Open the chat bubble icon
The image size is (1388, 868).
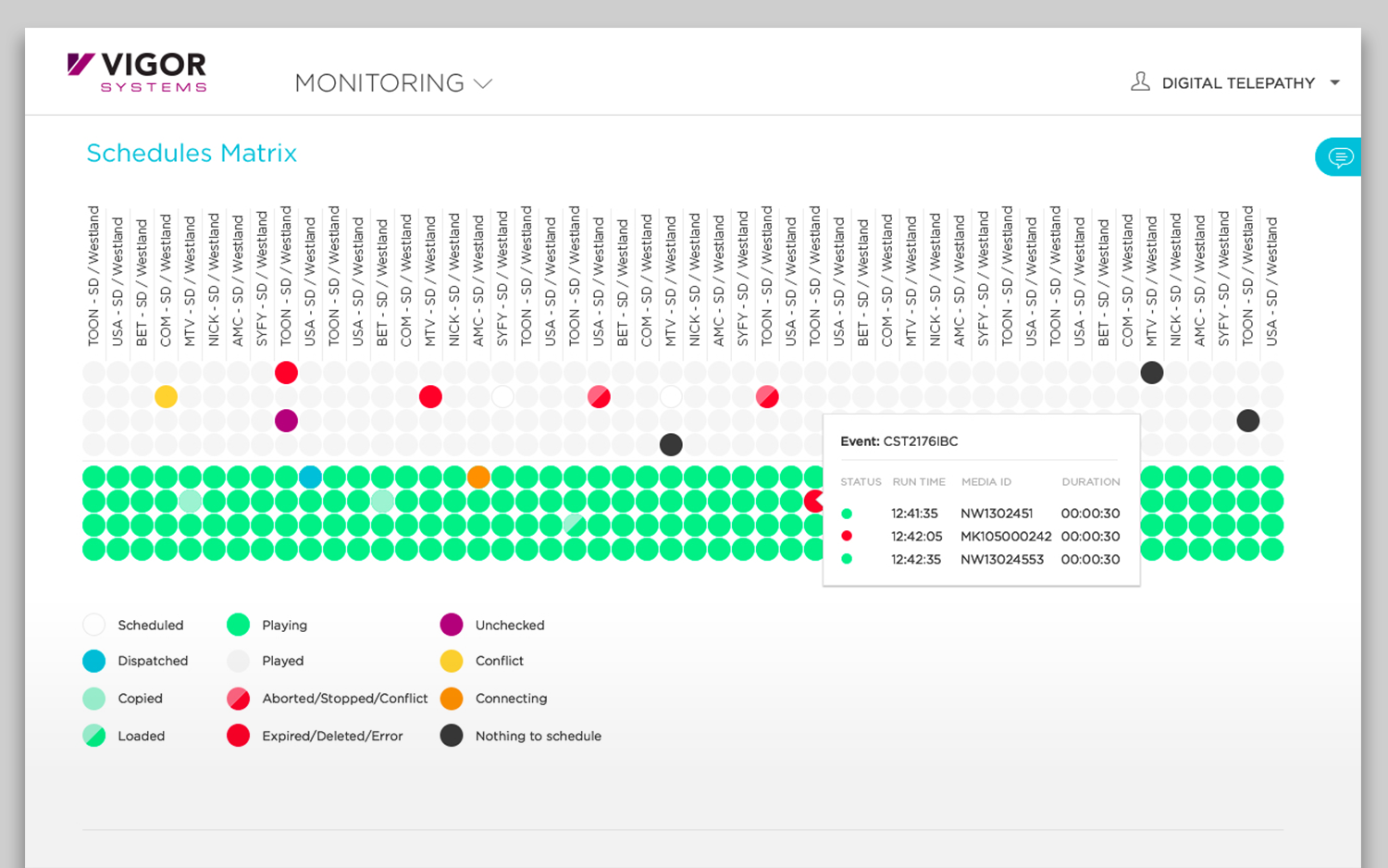tap(1340, 157)
